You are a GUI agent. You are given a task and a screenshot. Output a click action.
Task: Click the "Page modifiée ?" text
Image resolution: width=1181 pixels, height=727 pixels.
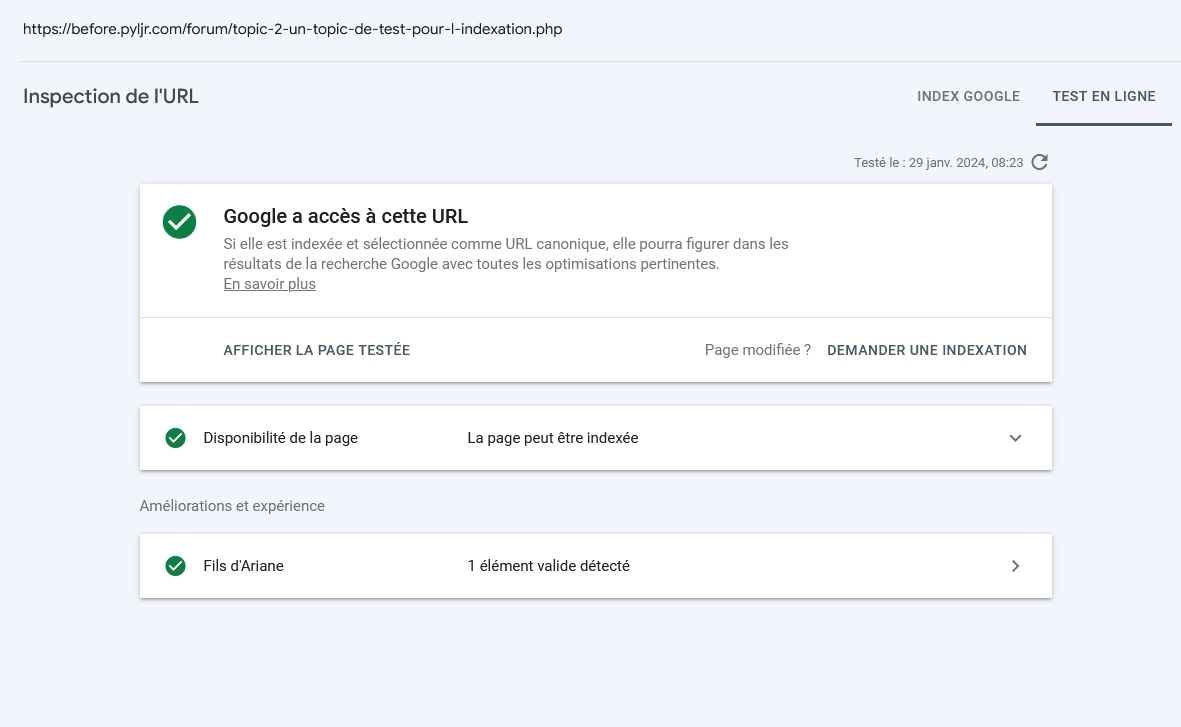[x=757, y=350]
